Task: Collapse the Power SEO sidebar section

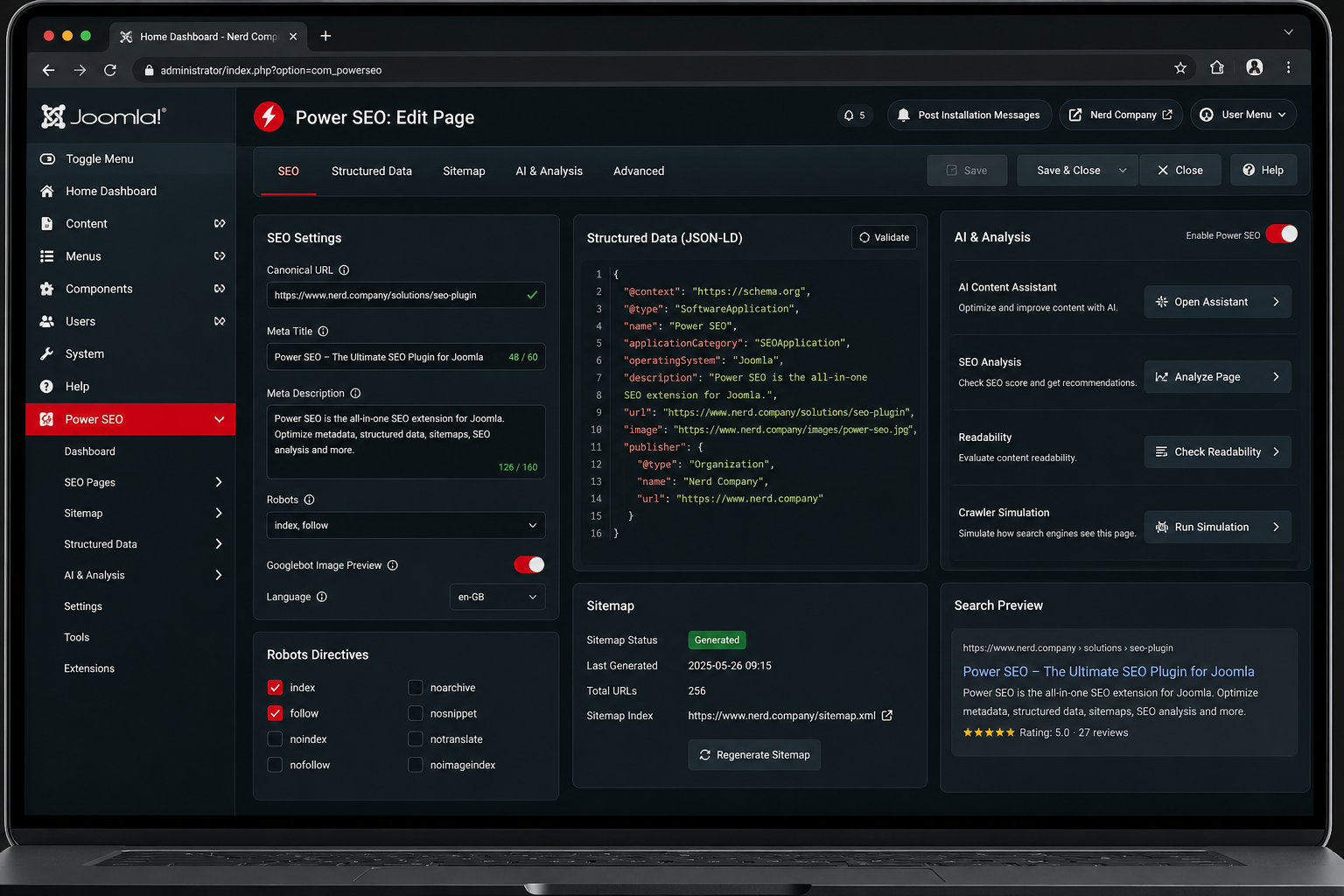Action: tap(219, 419)
